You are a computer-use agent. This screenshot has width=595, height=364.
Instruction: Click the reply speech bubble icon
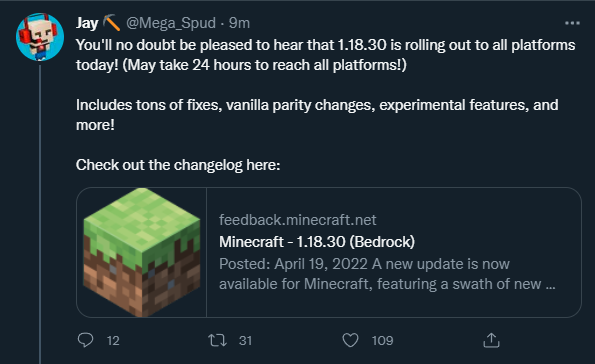pyautogui.click(x=85, y=340)
